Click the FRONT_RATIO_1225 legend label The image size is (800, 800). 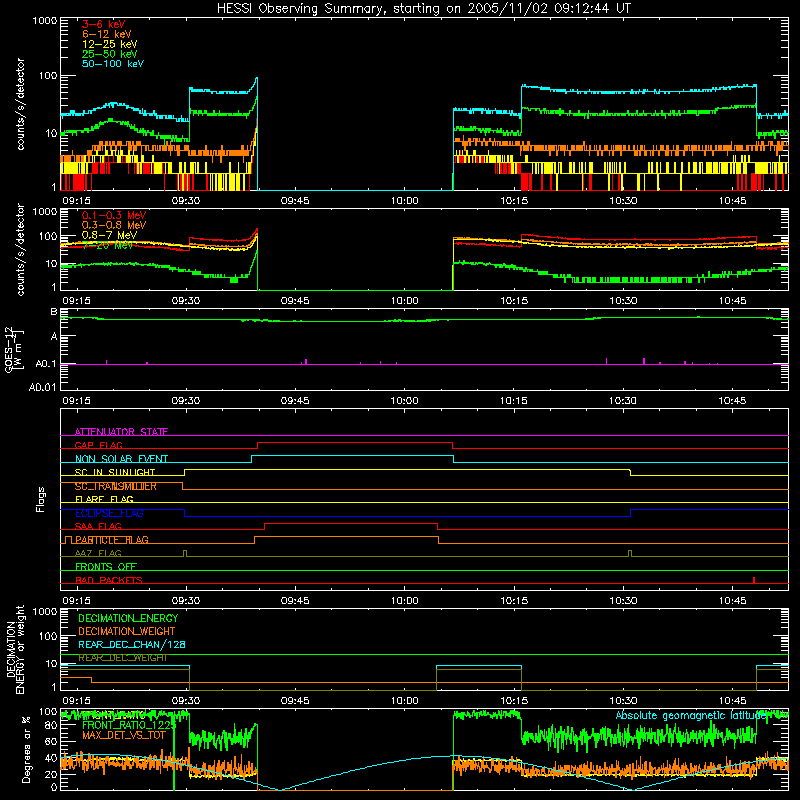[129, 725]
